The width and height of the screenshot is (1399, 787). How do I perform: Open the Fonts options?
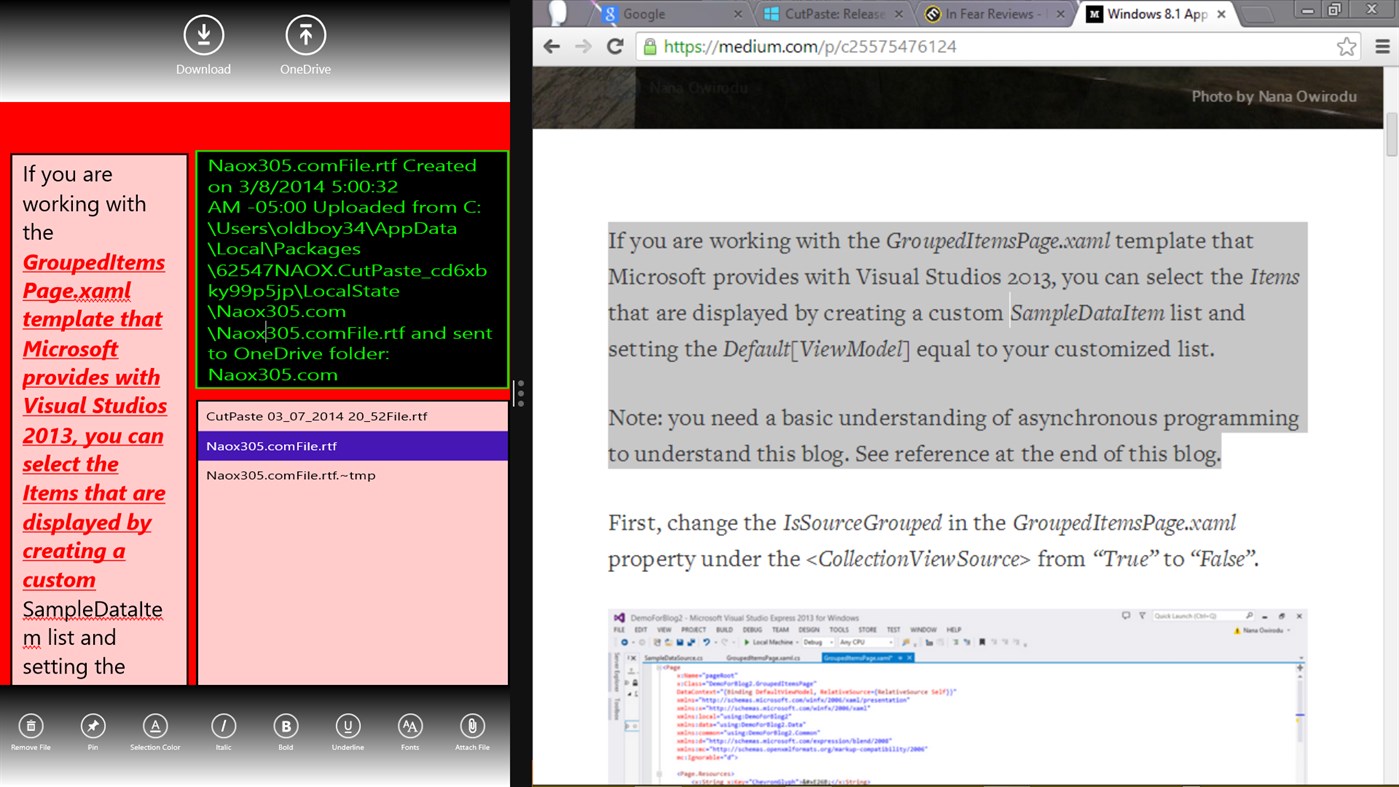tap(410, 727)
